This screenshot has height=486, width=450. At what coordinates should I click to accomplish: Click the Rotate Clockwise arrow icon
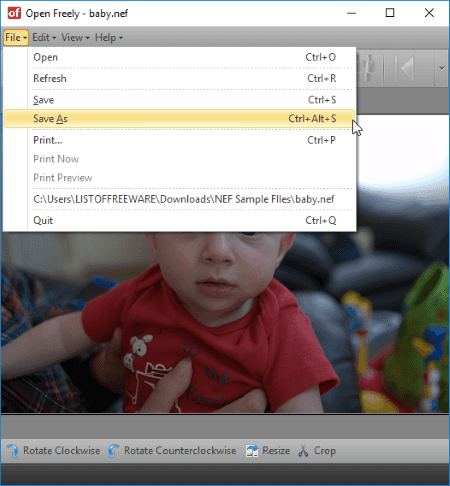(13, 451)
